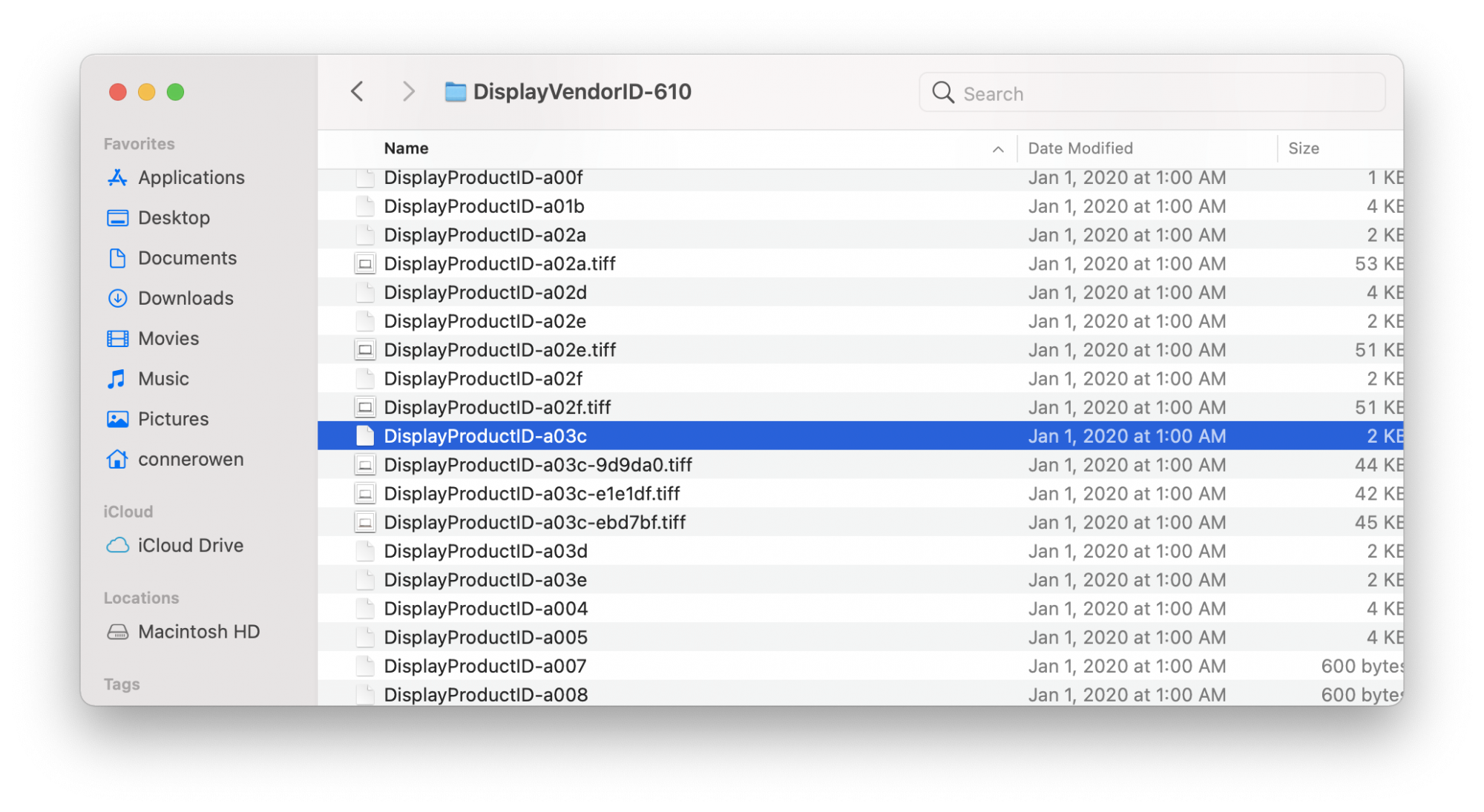The height and width of the screenshot is (812, 1484).
Task: Click the Movies film icon
Action: pyautogui.click(x=117, y=339)
